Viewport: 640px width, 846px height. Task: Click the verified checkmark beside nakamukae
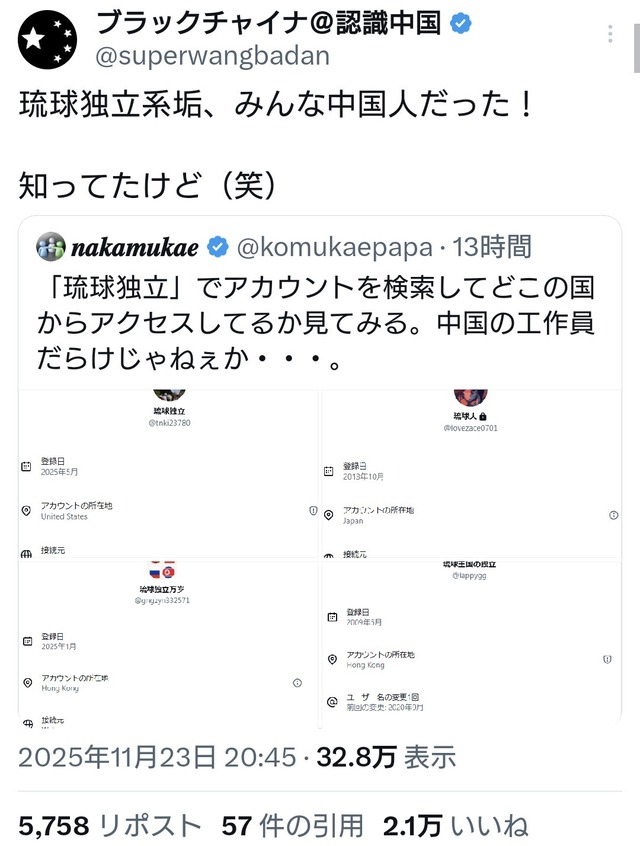point(216,245)
